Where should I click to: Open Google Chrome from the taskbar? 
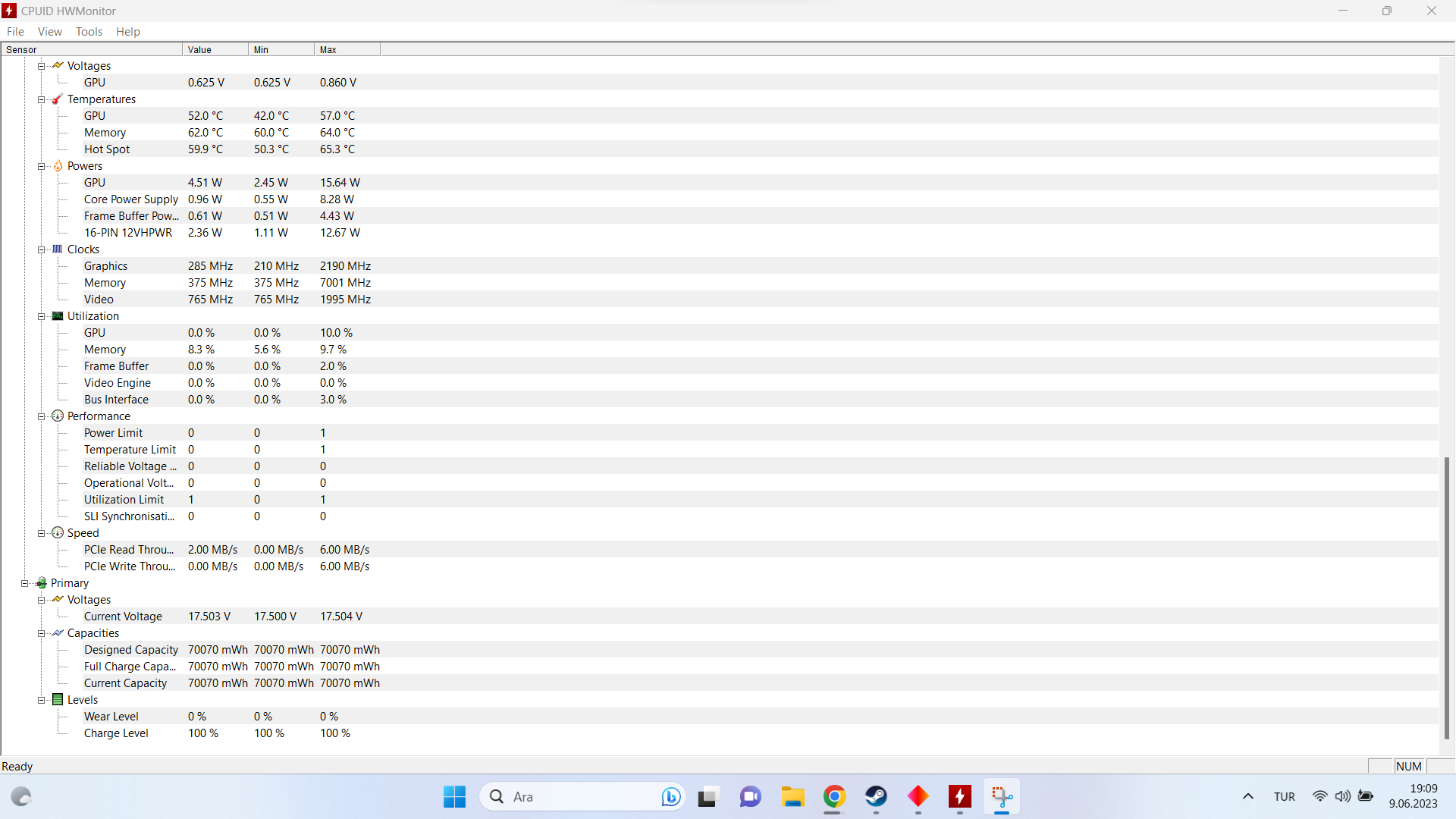point(834,797)
